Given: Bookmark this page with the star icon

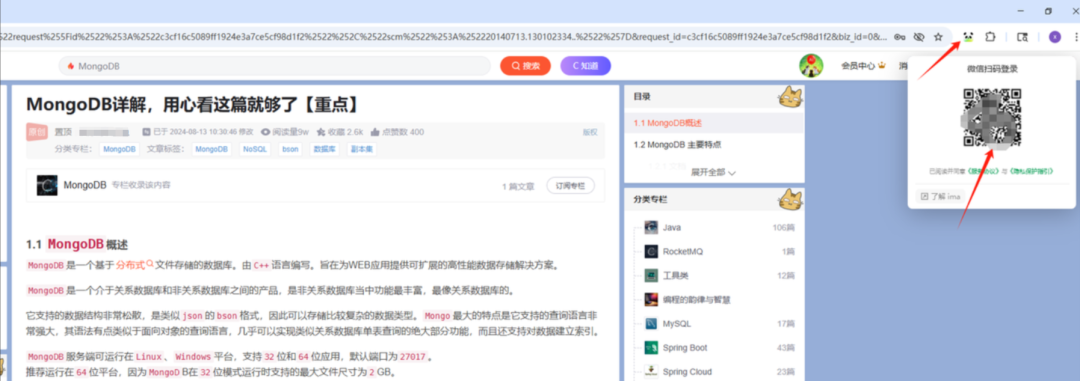Looking at the screenshot, I should [937, 37].
